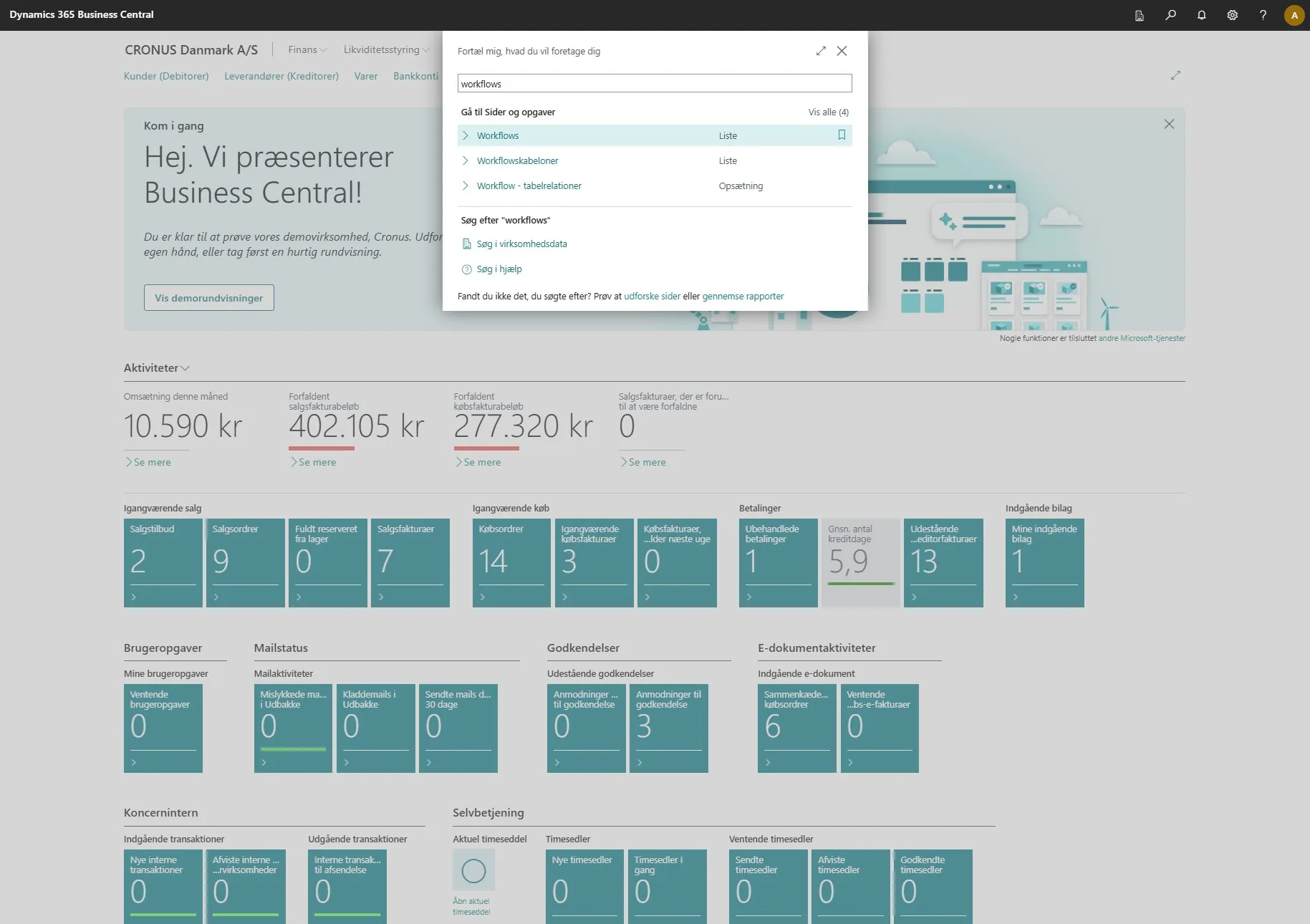This screenshot has height=924, width=1310.
Task: Click Vis demorundvisninger button
Action: (209, 298)
